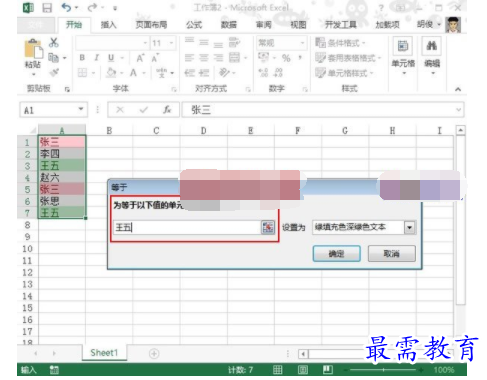Click the range selector icon in dialog
Screen dimensions: 487x380
268,228
